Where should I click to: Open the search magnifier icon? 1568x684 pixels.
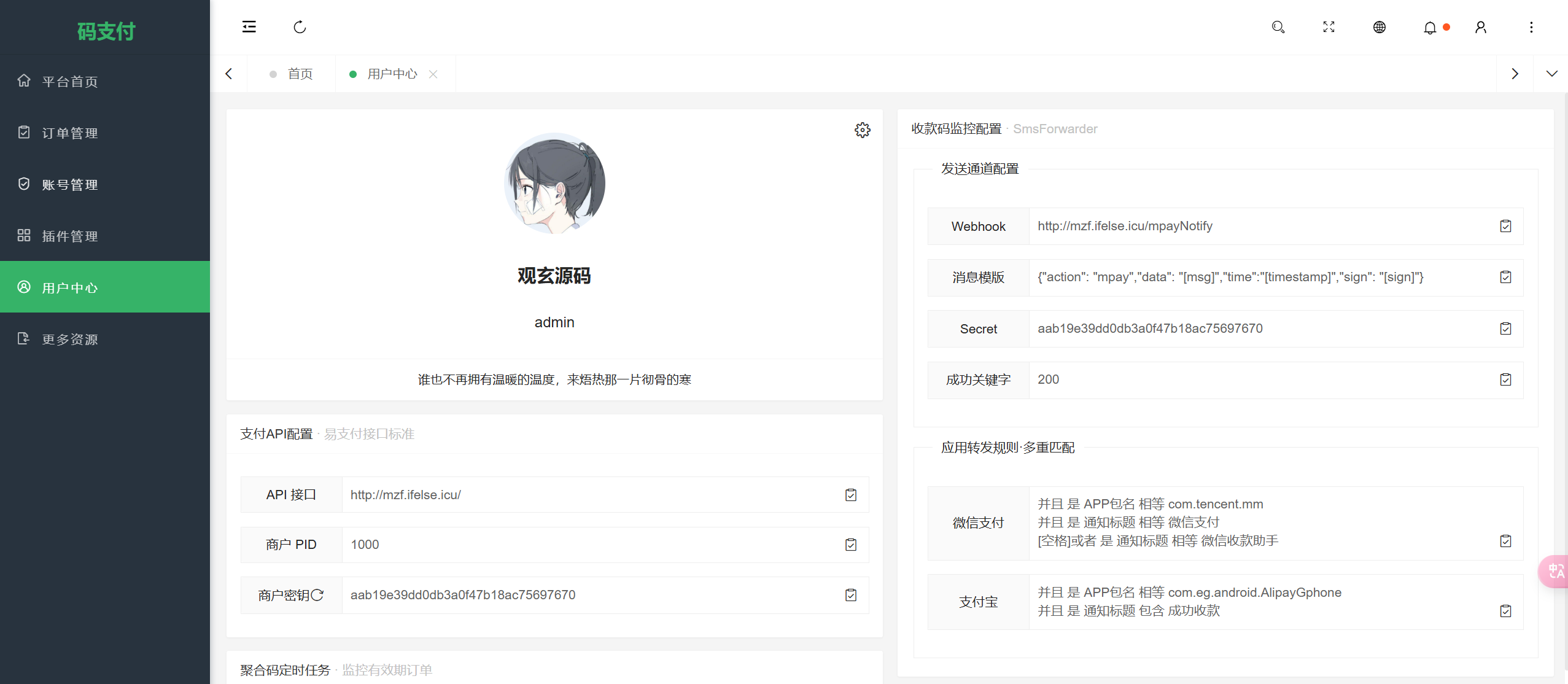tap(1278, 27)
